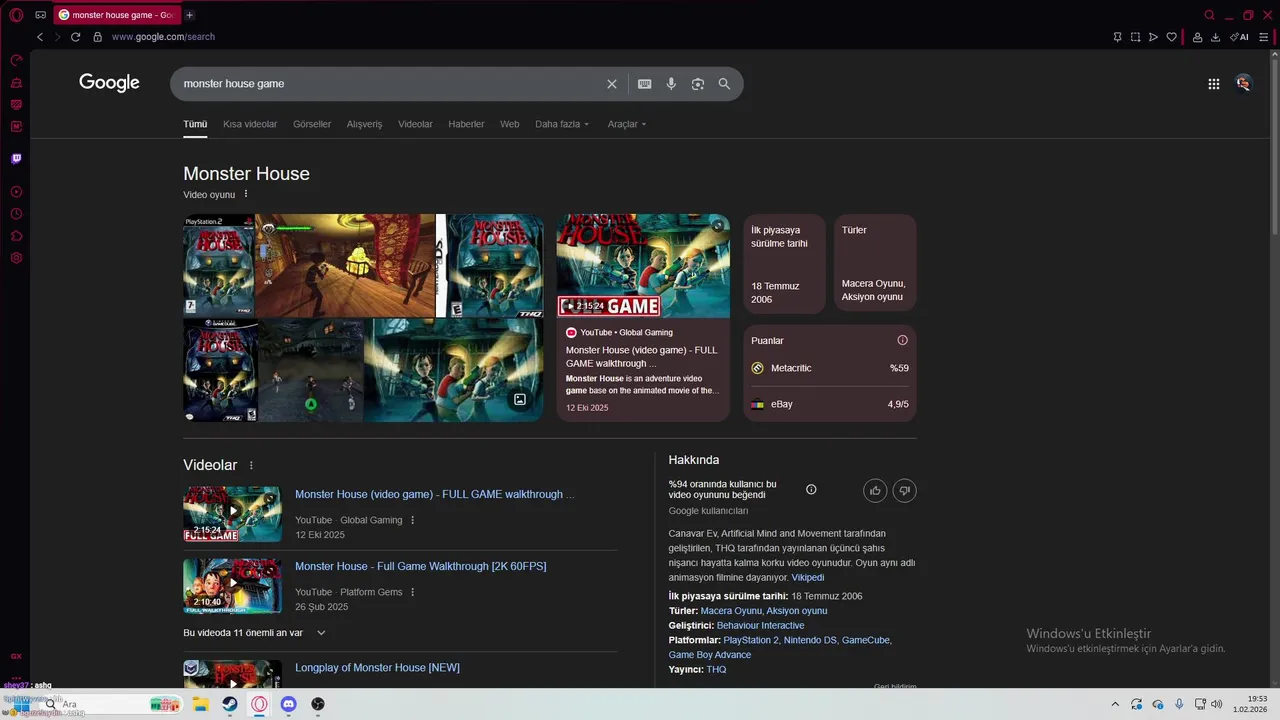Show hidden system tray icons chevron

(x=1115, y=704)
